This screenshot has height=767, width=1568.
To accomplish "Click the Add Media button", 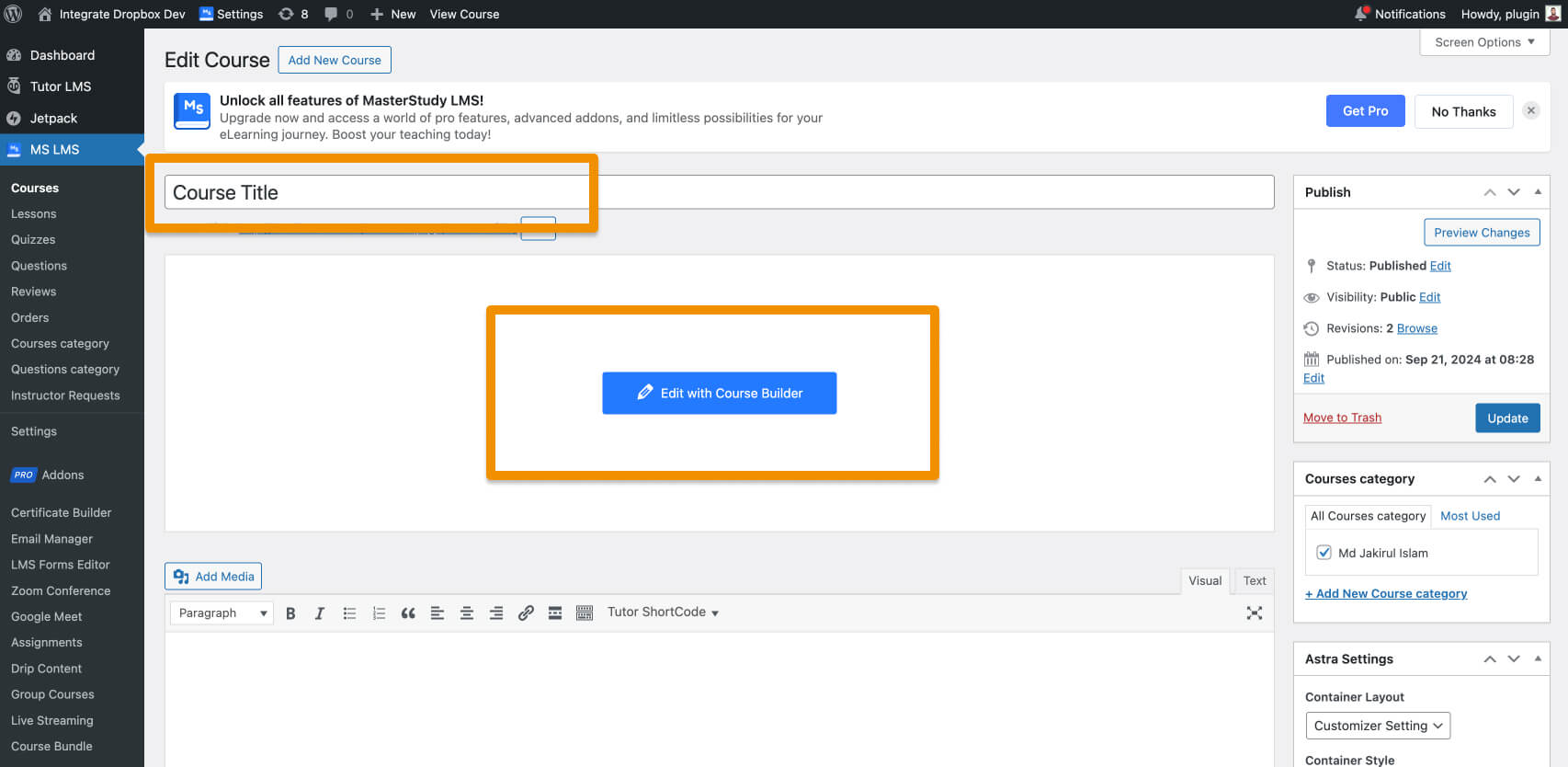I will (213, 577).
